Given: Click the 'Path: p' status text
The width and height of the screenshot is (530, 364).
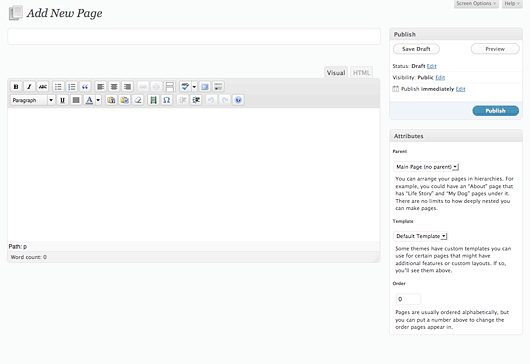Looking at the screenshot, I should [18, 247].
